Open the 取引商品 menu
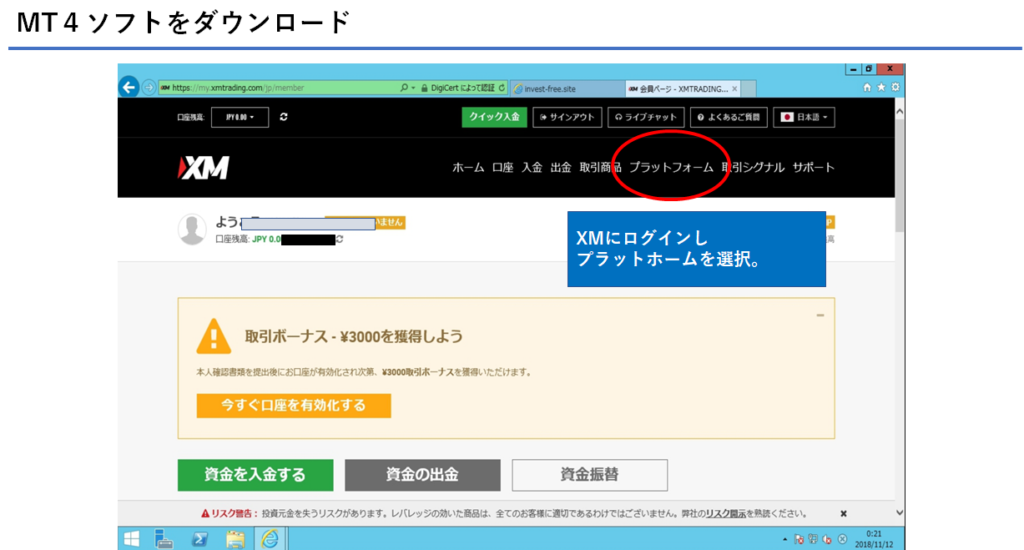 tap(600, 168)
